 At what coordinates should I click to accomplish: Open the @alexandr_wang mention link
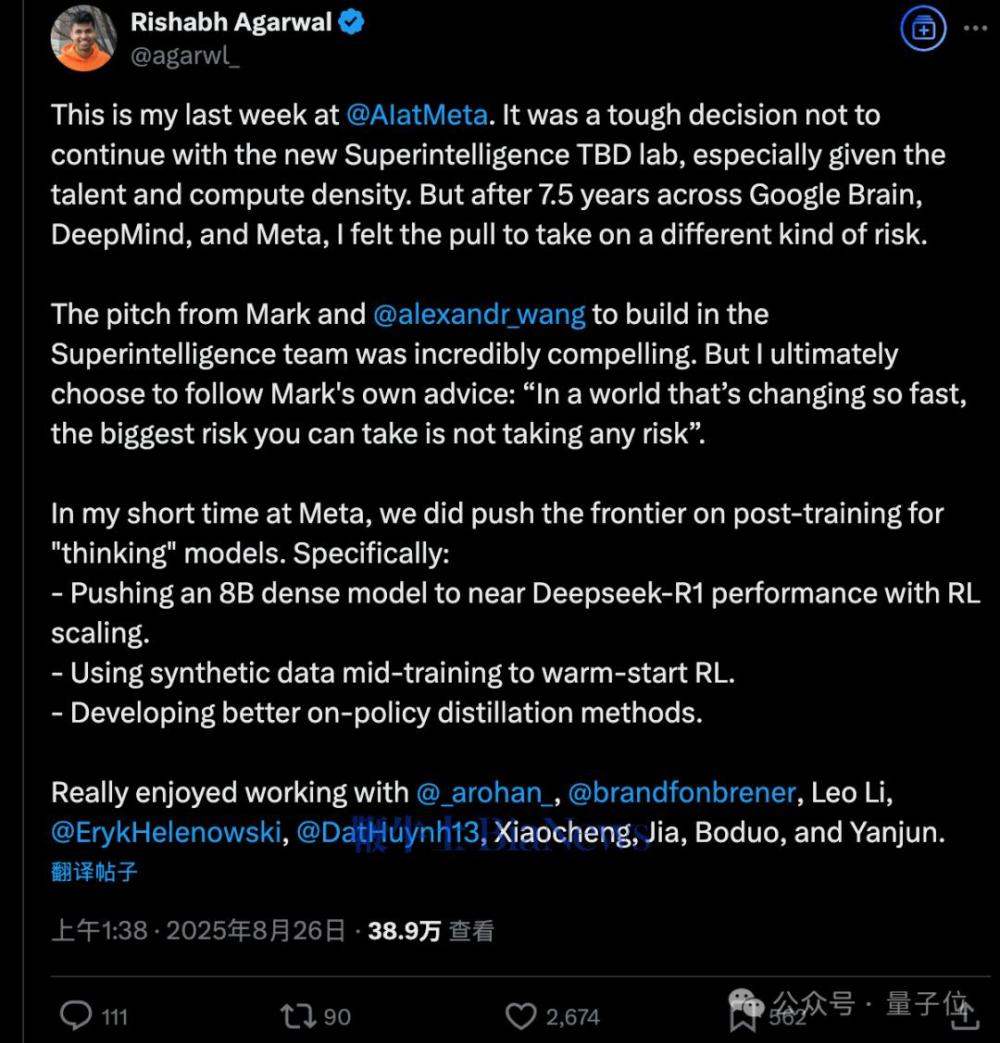(x=479, y=315)
